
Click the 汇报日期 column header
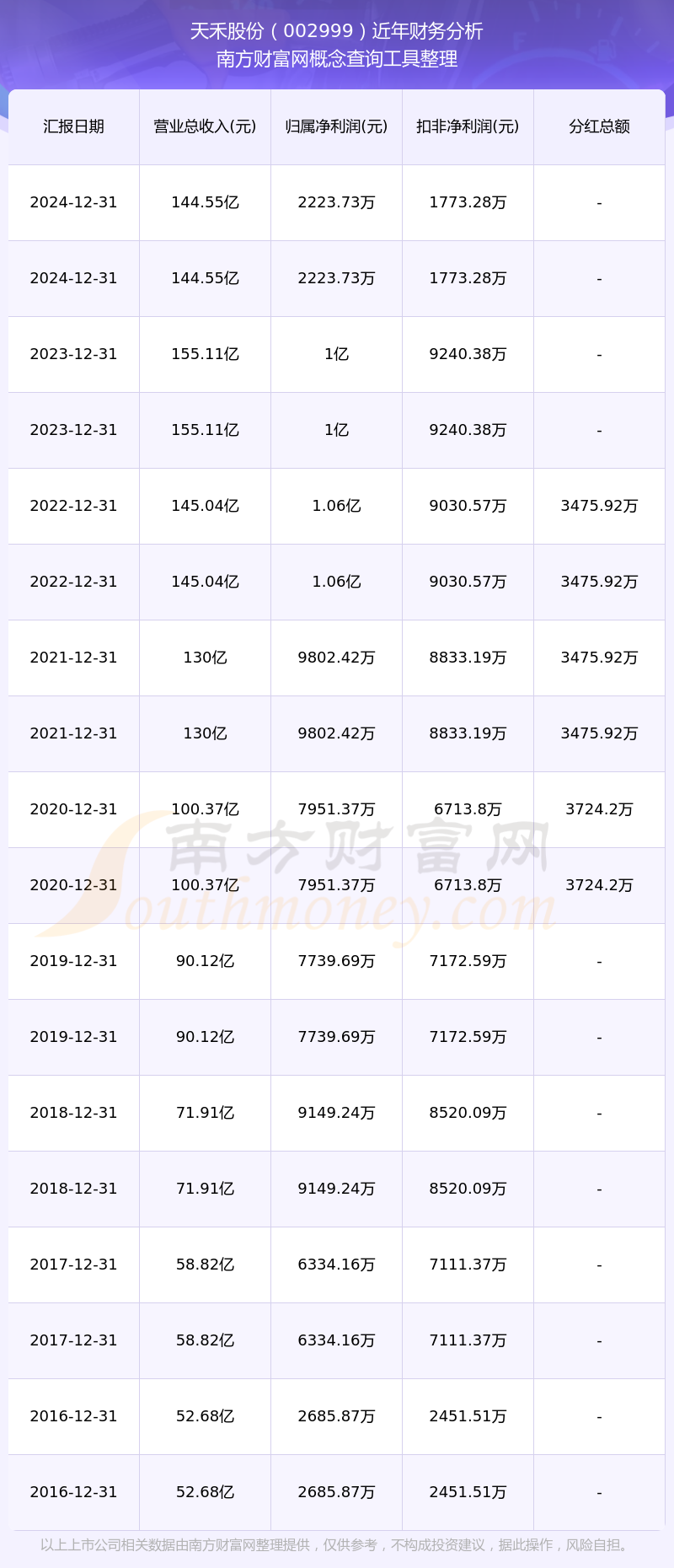[x=73, y=126]
